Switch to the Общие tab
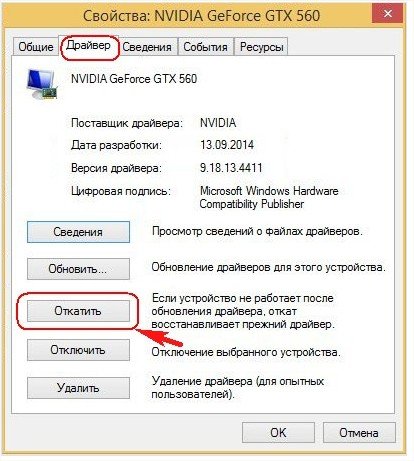414x461 pixels. [36, 47]
